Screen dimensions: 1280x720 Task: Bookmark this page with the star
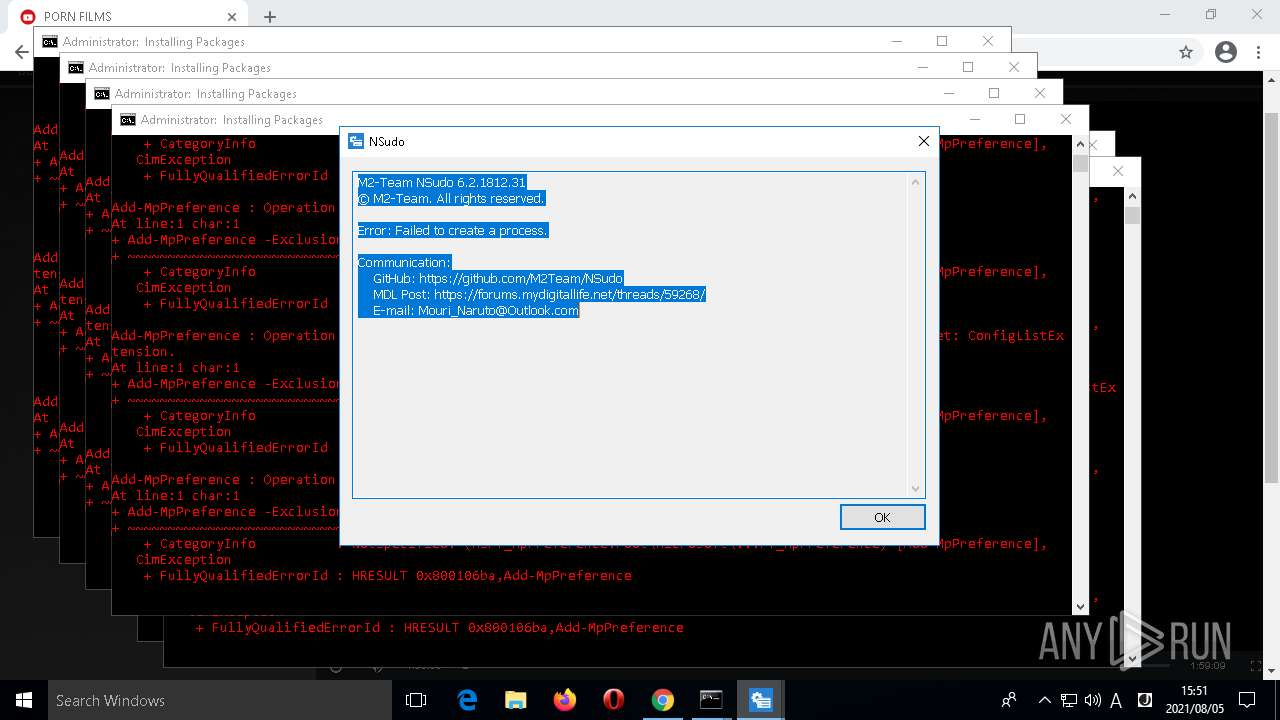1186,52
